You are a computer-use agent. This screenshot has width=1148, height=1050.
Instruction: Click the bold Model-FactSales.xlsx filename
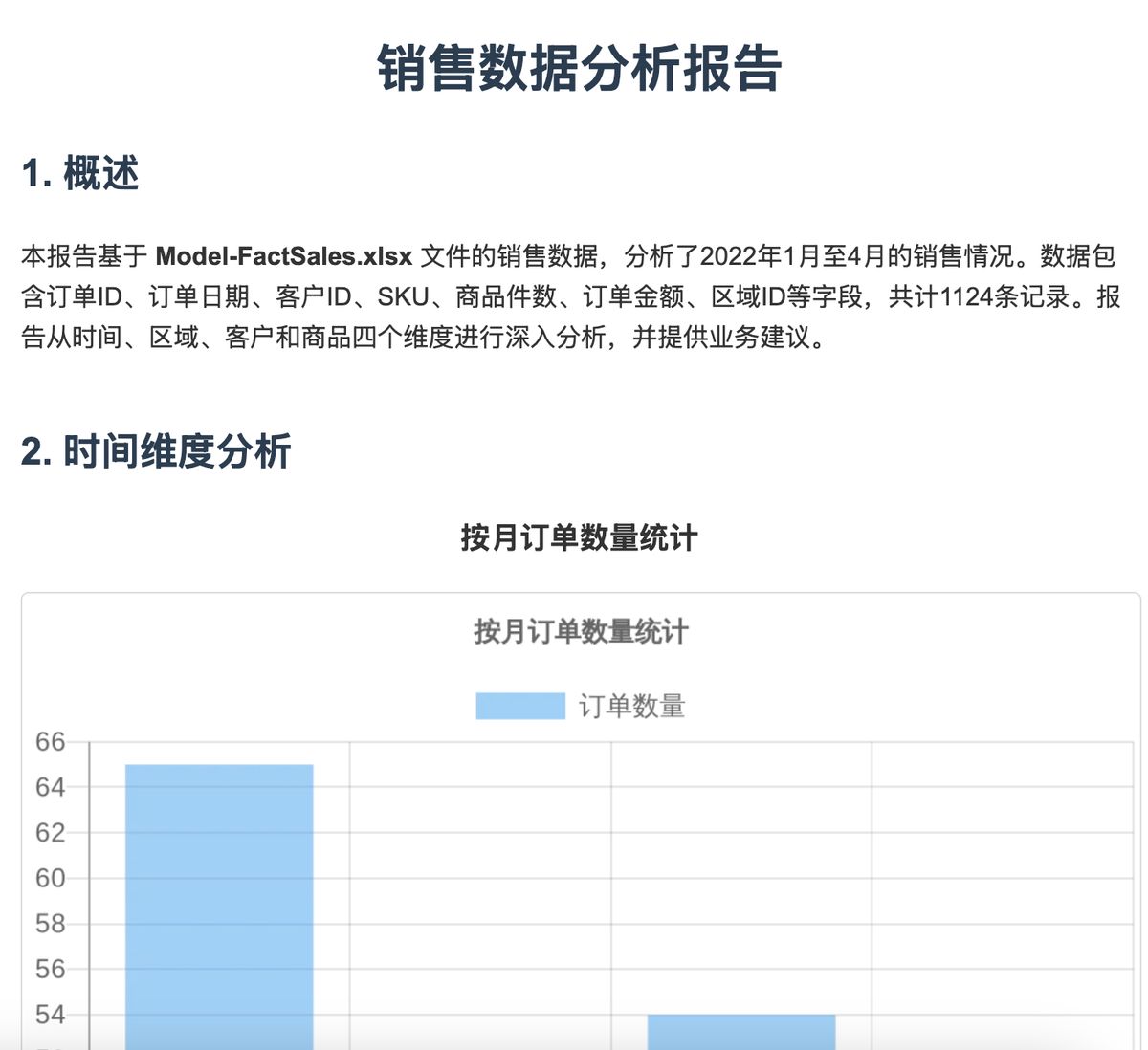point(284,256)
